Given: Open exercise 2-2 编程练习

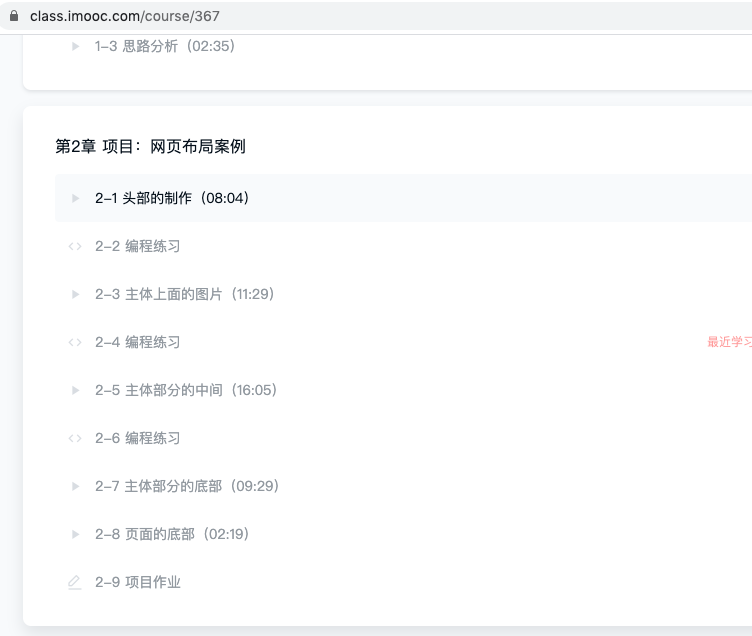Looking at the screenshot, I should coord(137,246).
